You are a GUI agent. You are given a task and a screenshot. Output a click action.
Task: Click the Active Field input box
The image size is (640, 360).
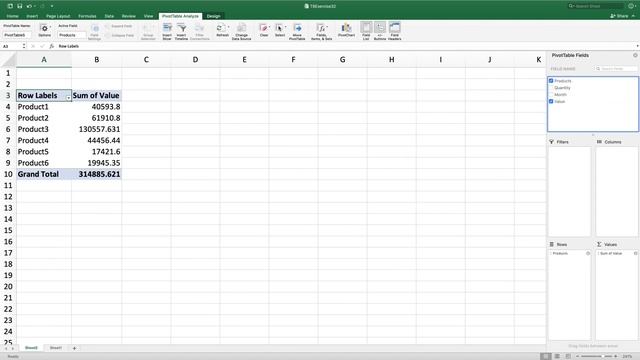click(71, 35)
